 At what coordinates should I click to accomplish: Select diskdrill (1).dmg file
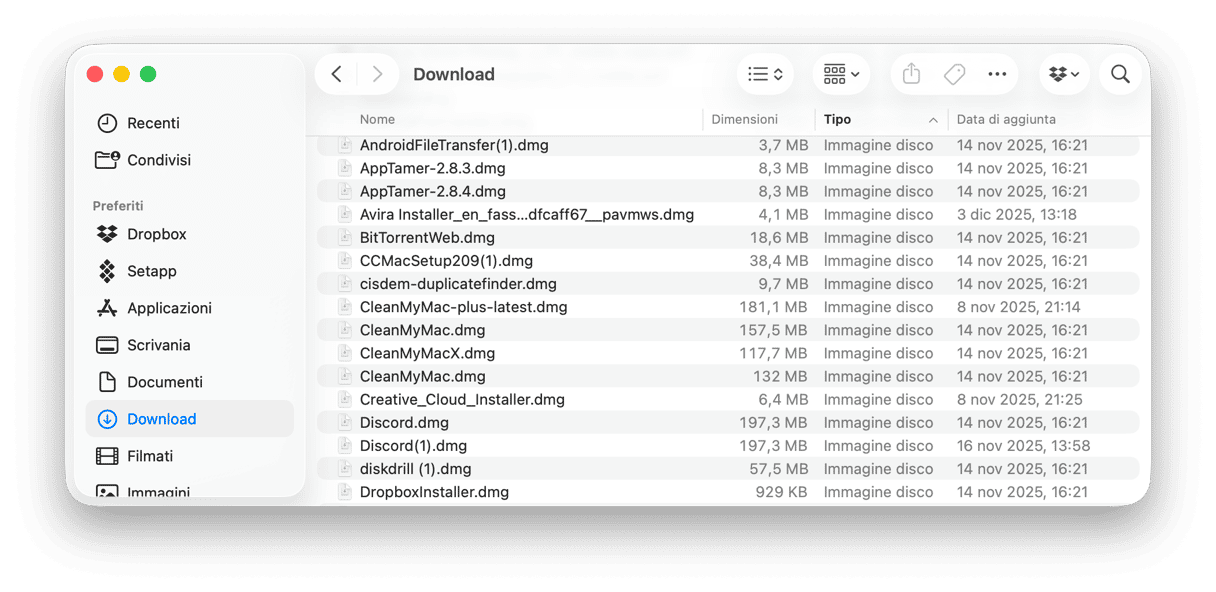coord(728,468)
